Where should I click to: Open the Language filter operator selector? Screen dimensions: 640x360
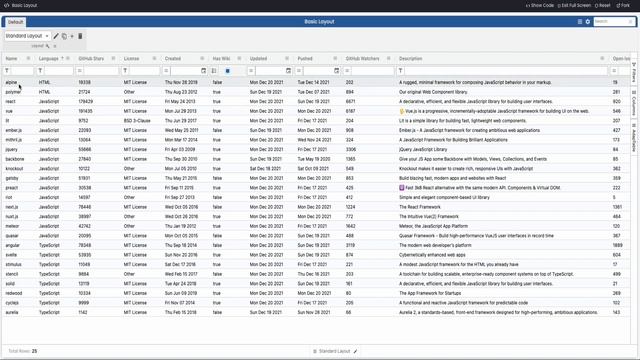point(40,71)
